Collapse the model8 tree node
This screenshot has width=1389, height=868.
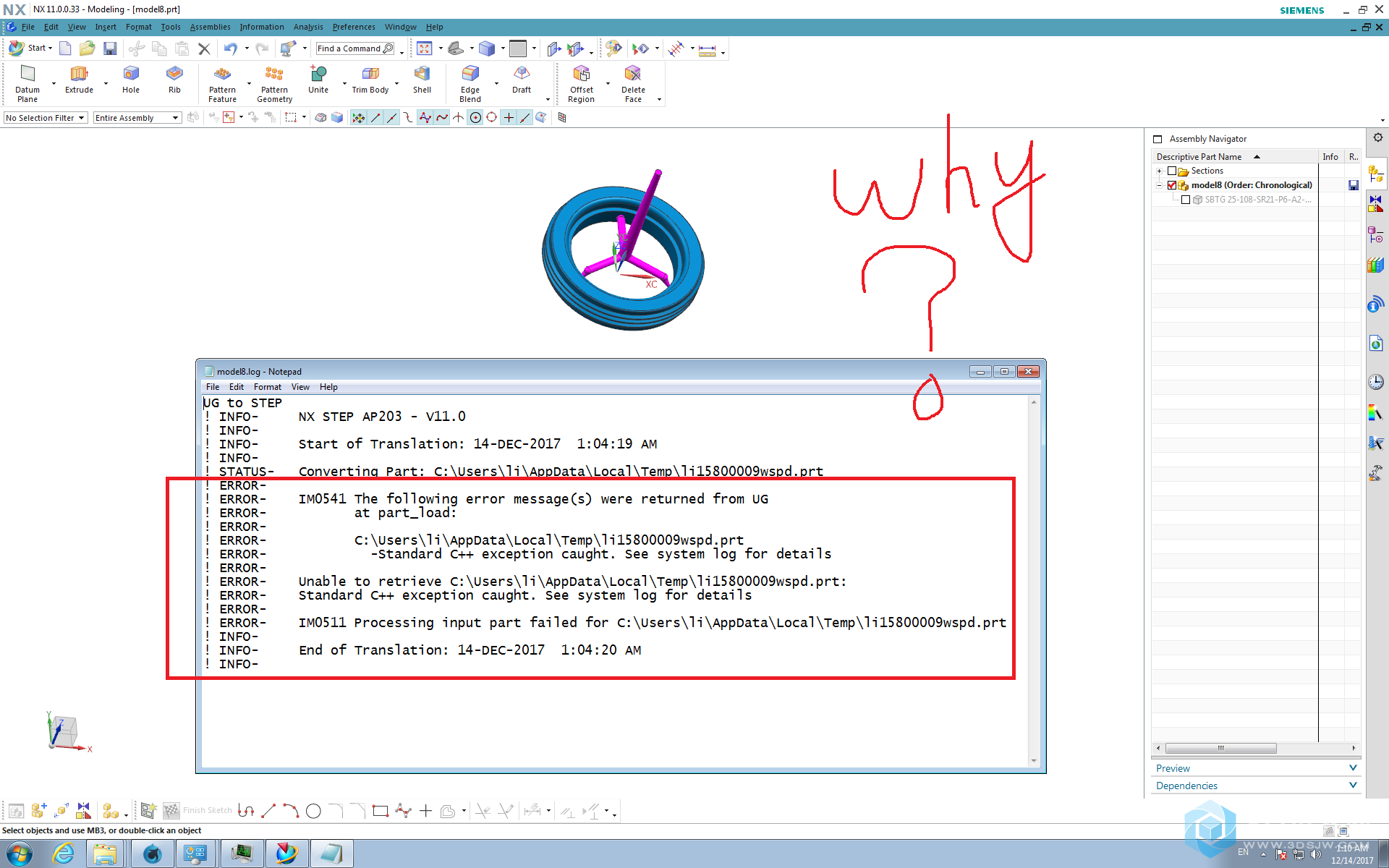1160,185
